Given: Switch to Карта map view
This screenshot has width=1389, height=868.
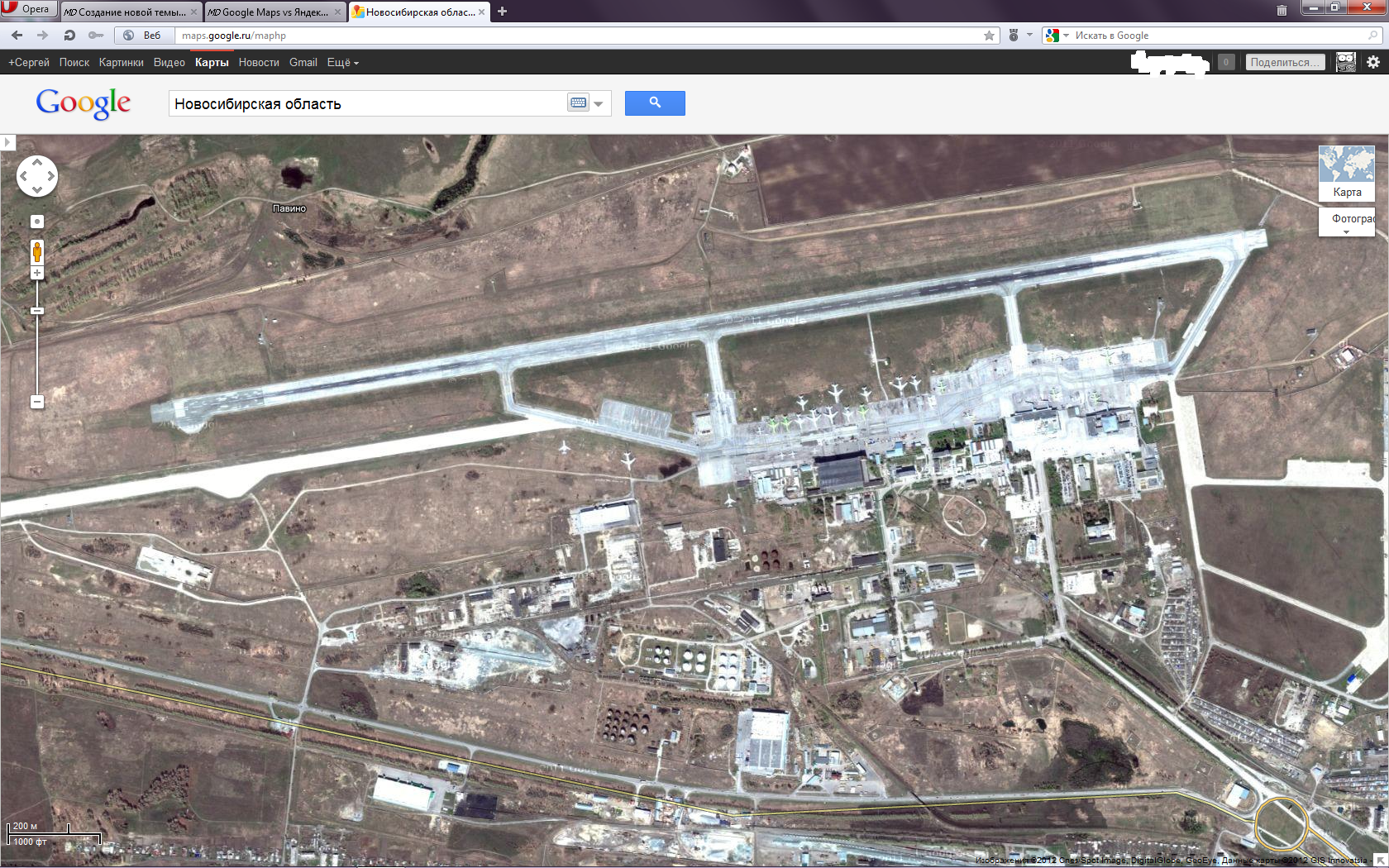Looking at the screenshot, I should pos(1346,173).
